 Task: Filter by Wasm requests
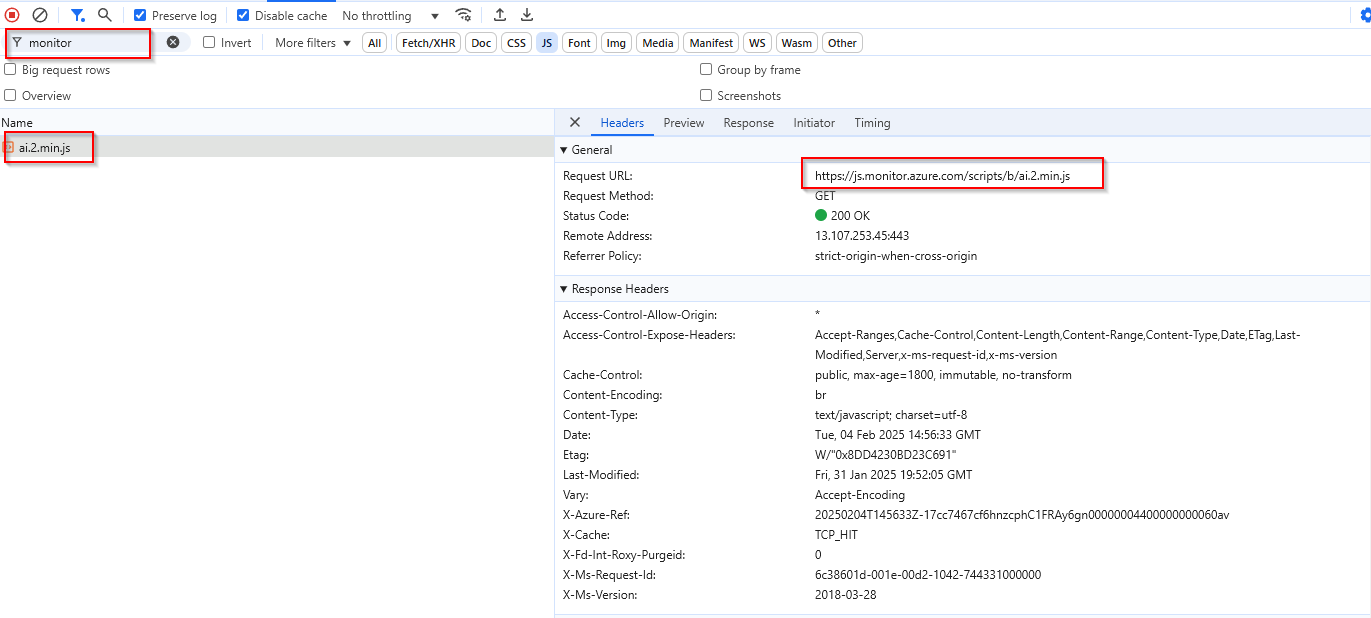tap(797, 43)
